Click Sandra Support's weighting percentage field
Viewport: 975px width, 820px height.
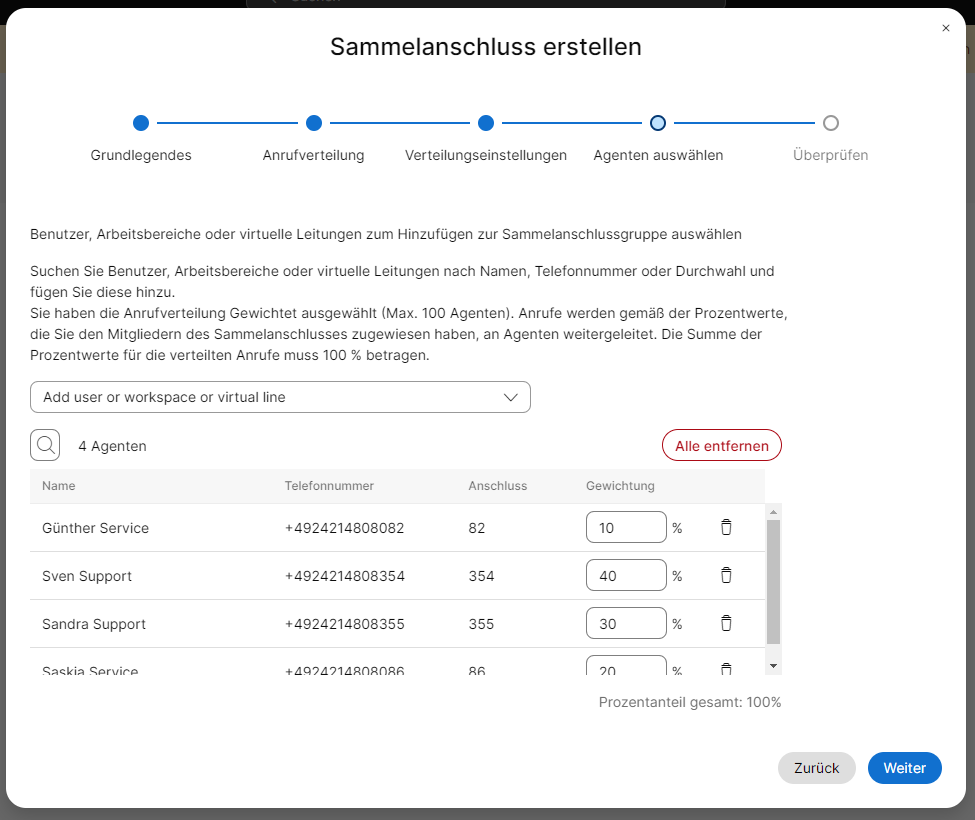pos(626,623)
